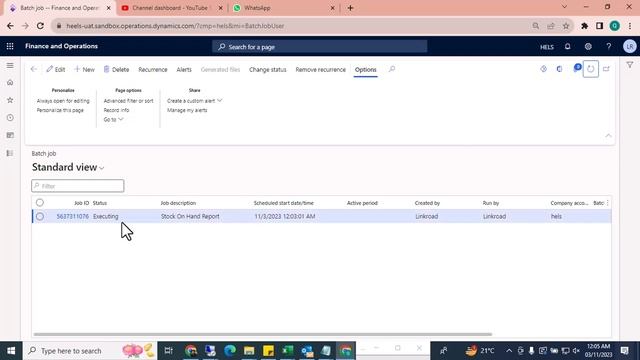The width and height of the screenshot is (640, 360).
Task: Click Personalize this page
Action: 60,110
